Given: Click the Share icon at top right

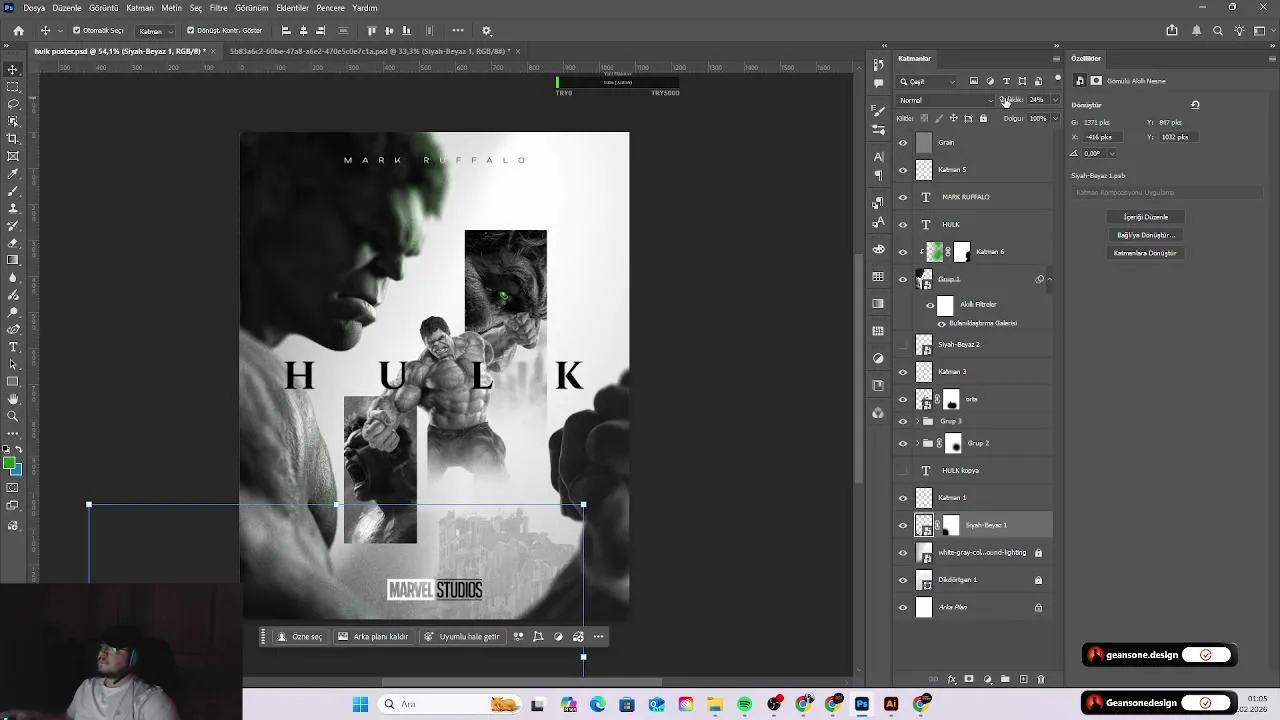Looking at the screenshot, I should point(1172,31).
